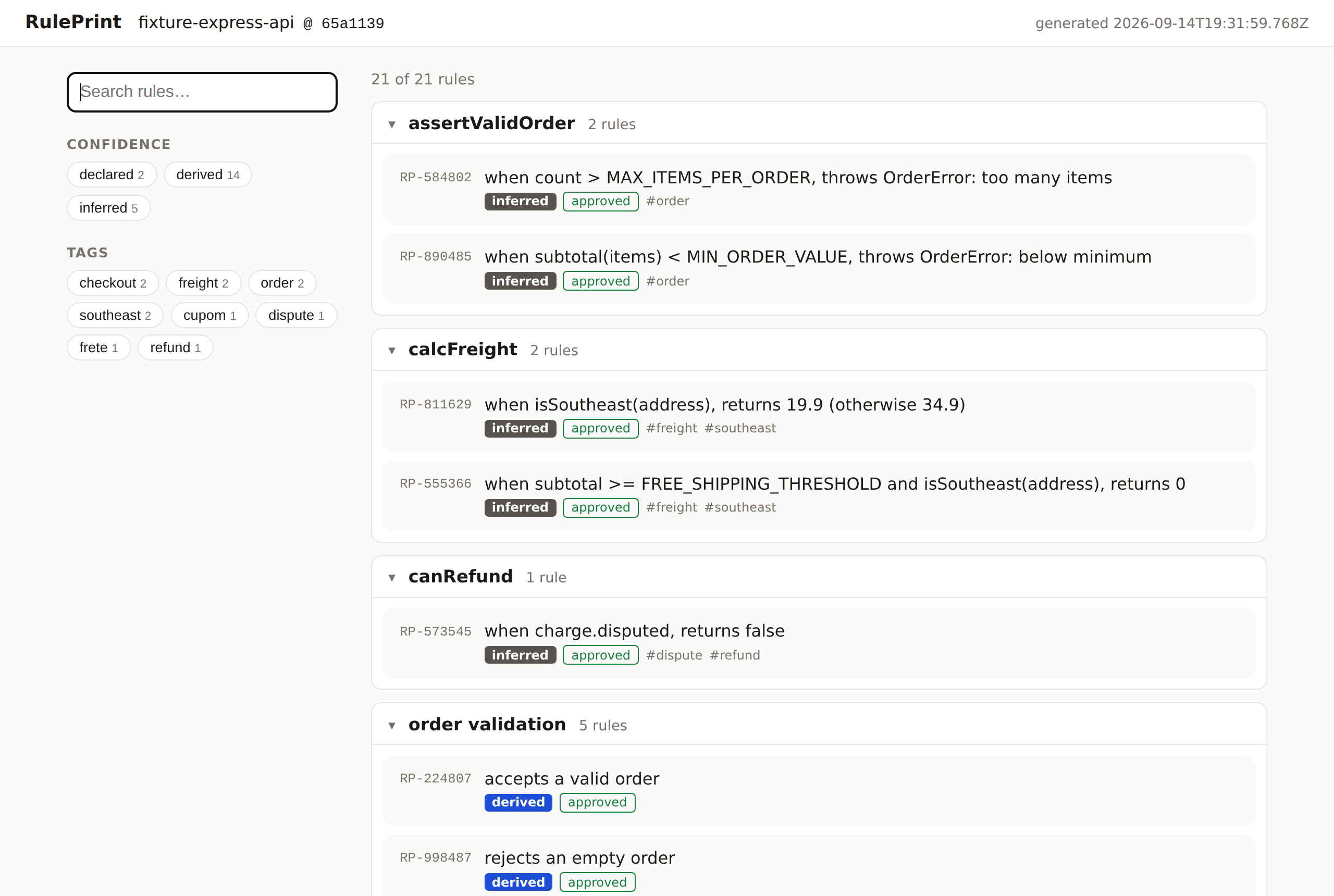The height and width of the screenshot is (896, 1334).
Task: Toggle the derived confidence filter
Action: click(207, 175)
